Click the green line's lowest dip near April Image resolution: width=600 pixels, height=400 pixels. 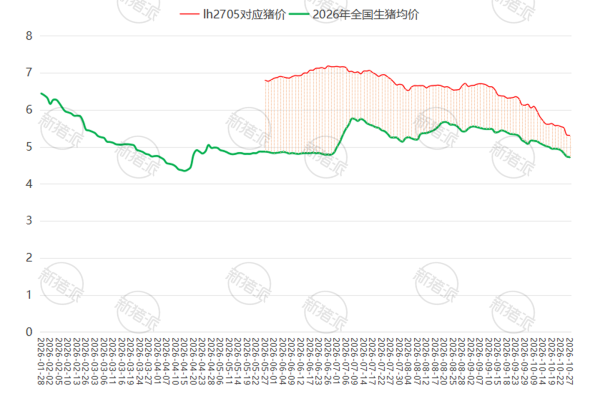coord(185,171)
